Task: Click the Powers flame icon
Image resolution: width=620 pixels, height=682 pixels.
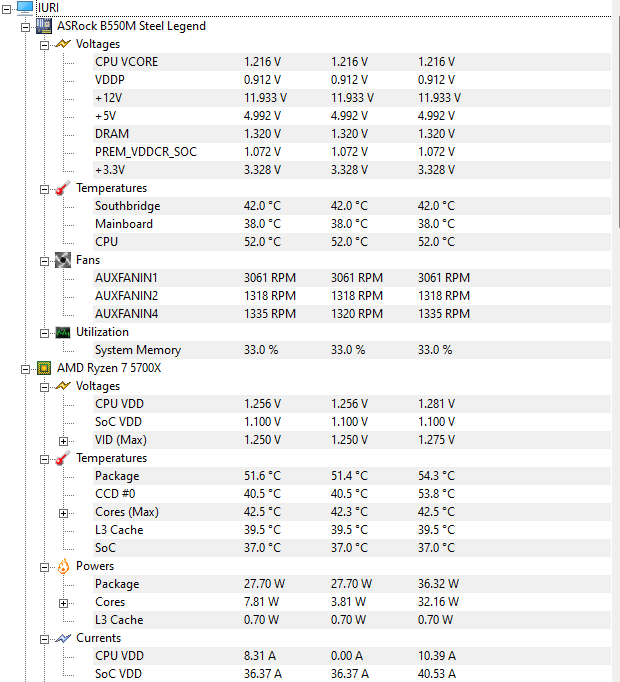Action: (x=64, y=566)
